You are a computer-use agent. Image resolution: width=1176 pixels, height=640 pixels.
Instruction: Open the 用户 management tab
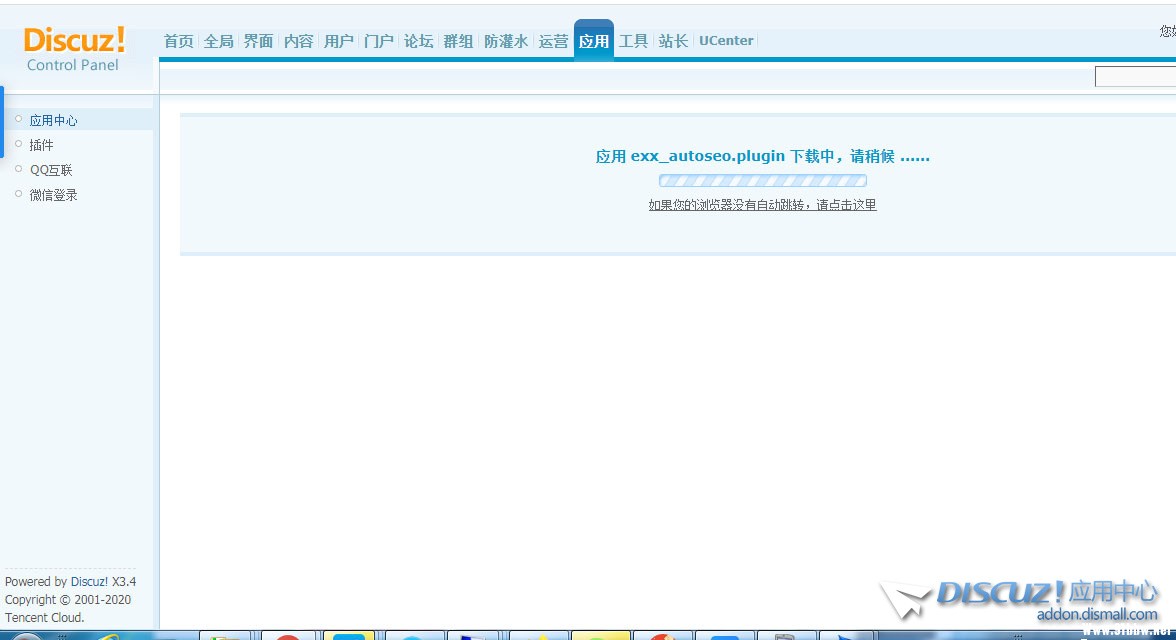[338, 41]
